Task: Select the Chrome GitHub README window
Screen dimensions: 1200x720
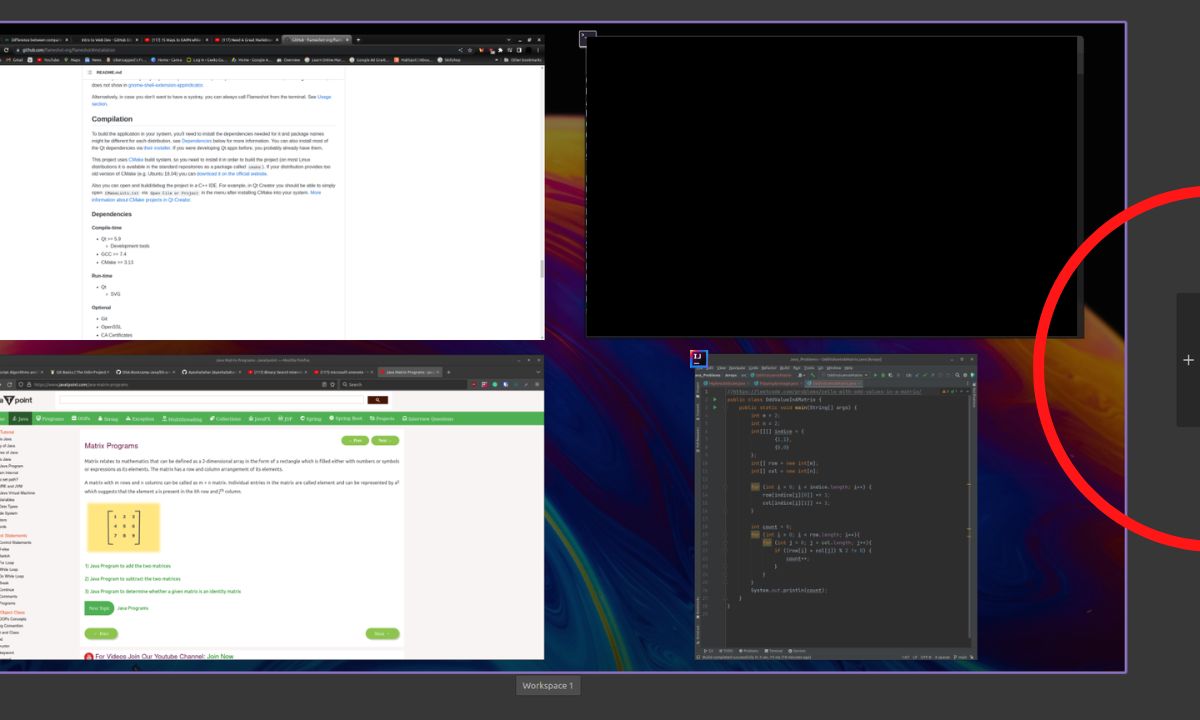Action: point(270,200)
